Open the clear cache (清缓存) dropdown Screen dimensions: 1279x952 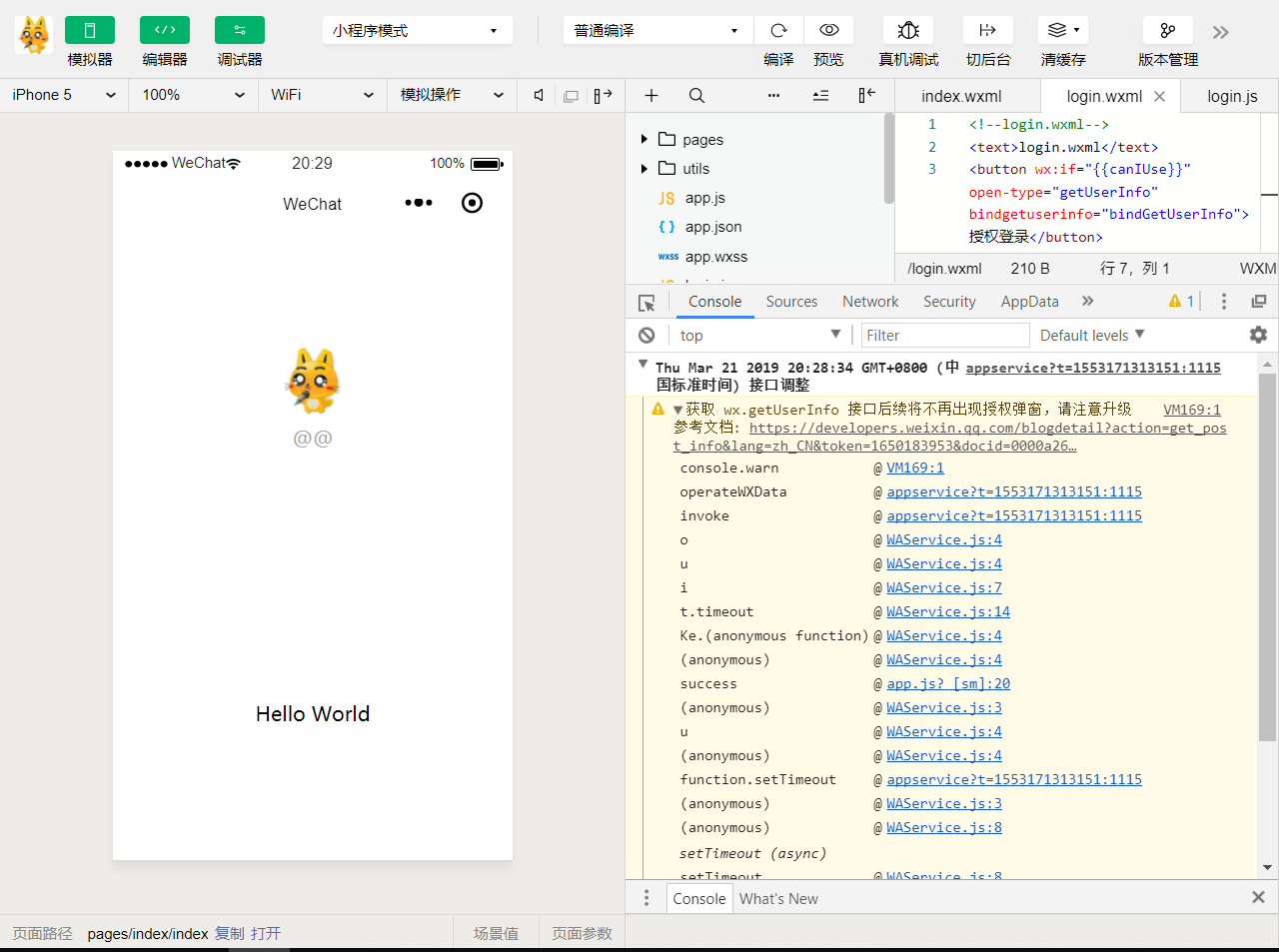point(1063,30)
